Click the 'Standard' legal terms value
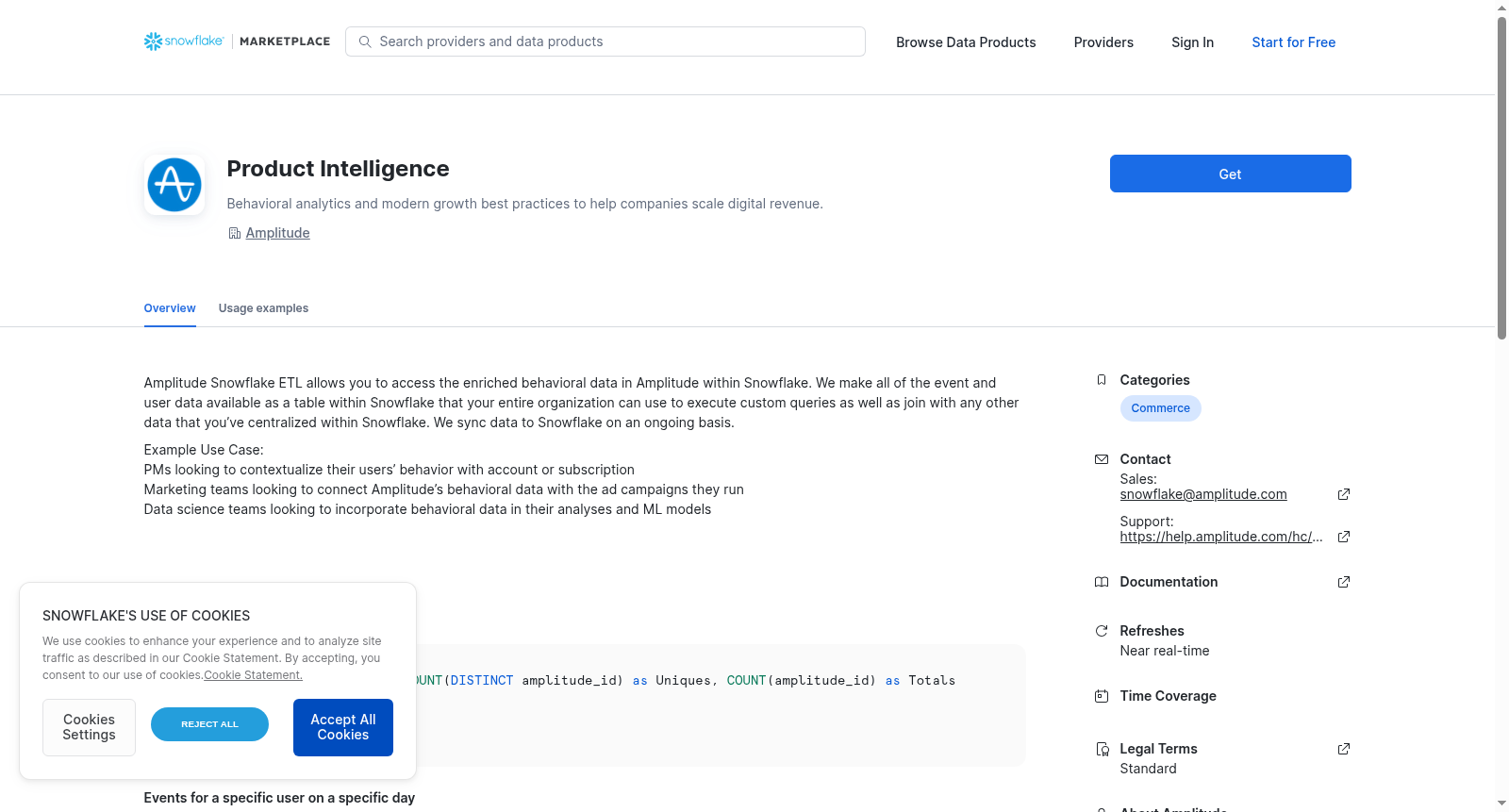The width and height of the screenshot is (1509, 812). pyautogui.click(x=1148, y=769)
